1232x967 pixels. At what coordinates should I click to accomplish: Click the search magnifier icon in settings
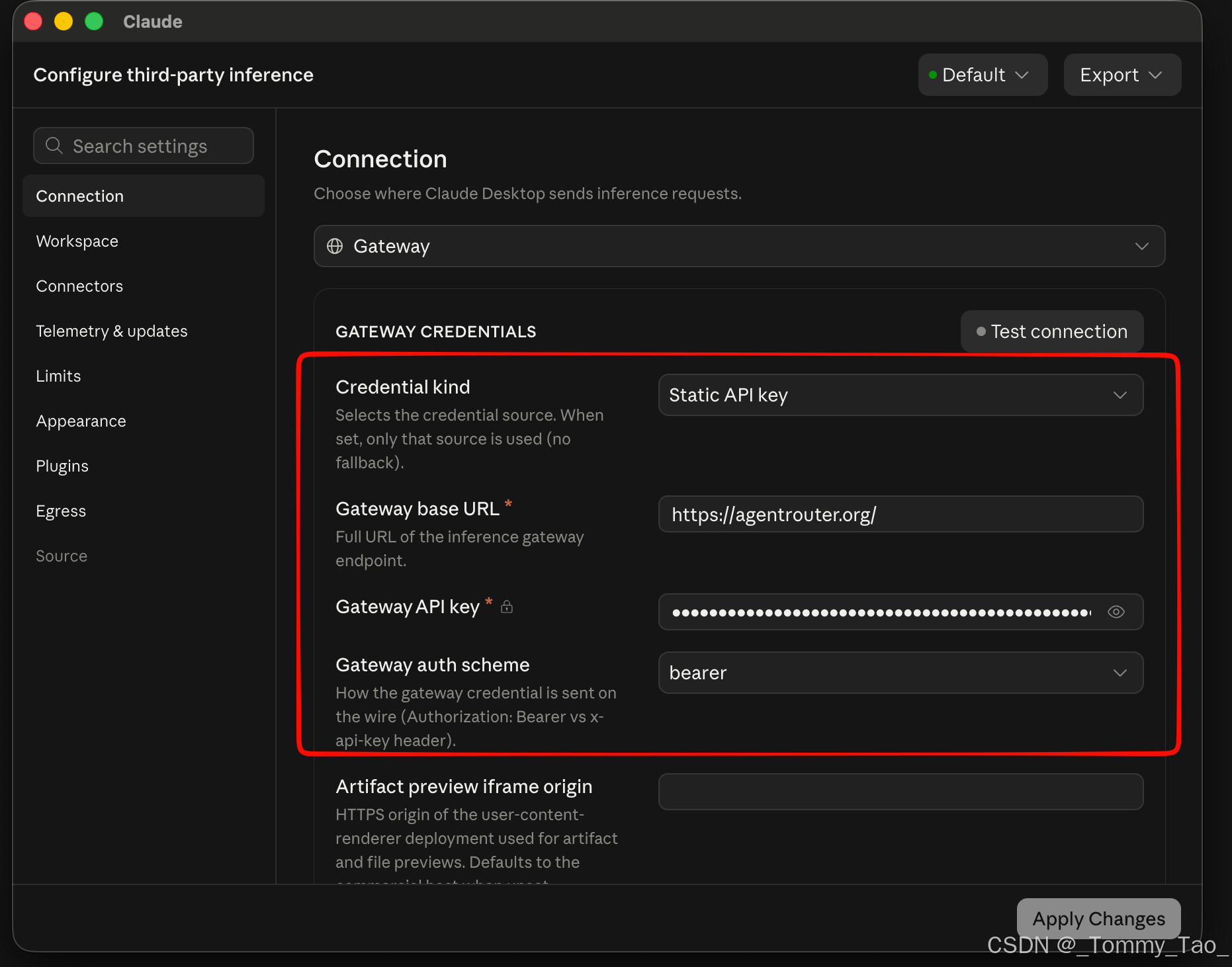point(54,146)
